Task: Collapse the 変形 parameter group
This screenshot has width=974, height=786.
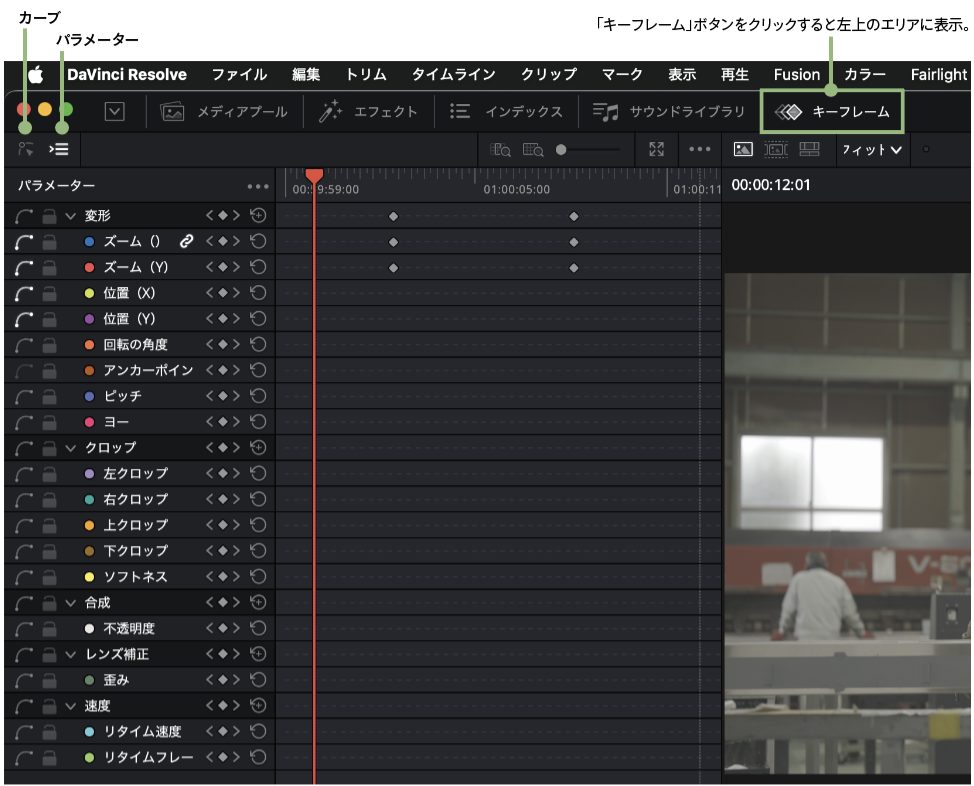Action: (x=70, y=215)
